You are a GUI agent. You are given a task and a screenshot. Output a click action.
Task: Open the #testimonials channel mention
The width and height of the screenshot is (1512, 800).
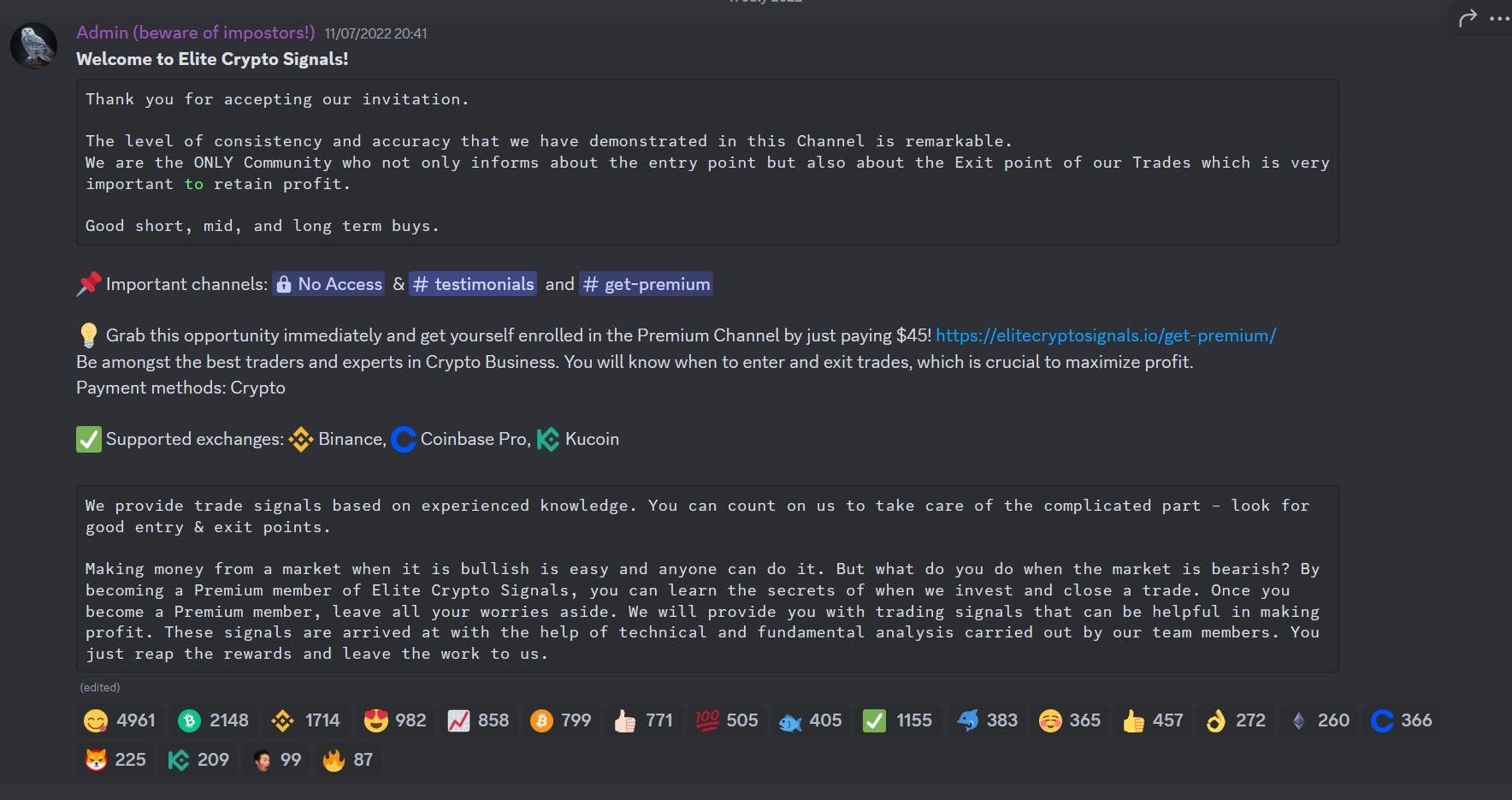(x=473, y=283)
